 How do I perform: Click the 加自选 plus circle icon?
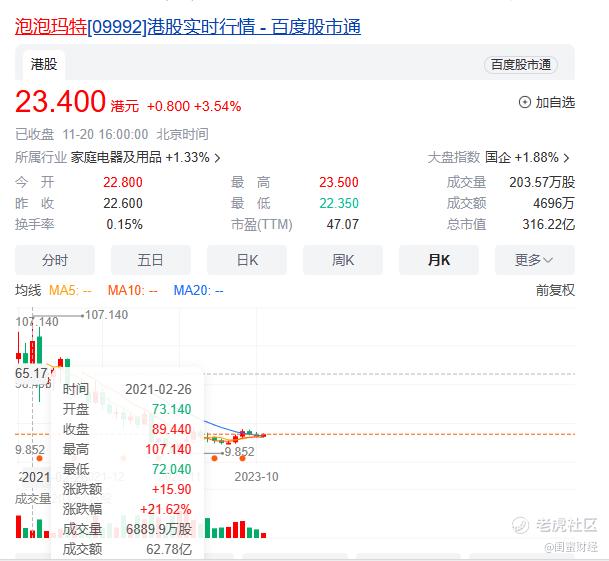(524, 102)
